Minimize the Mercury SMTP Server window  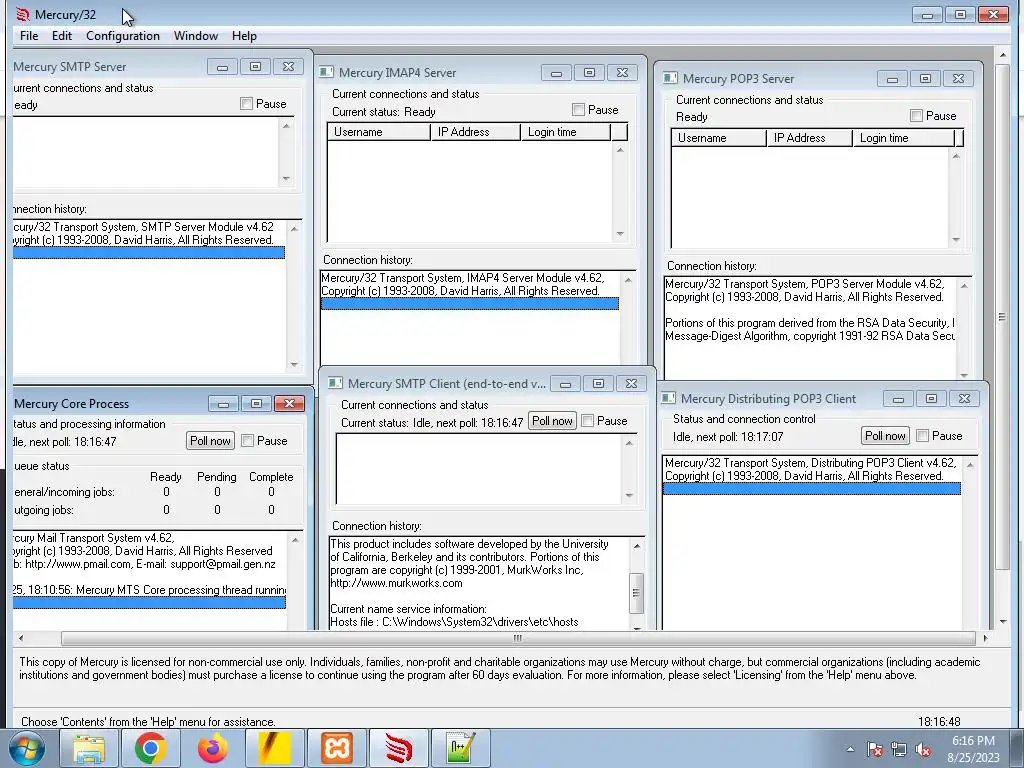point(222,67)
